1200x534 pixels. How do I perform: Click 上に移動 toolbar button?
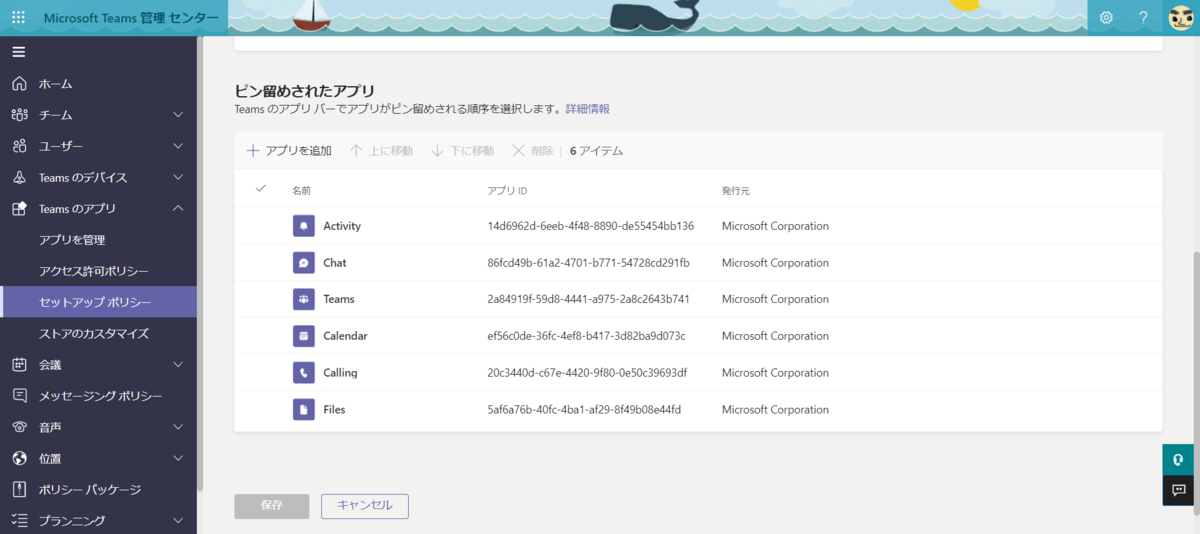tap(381, 151)
